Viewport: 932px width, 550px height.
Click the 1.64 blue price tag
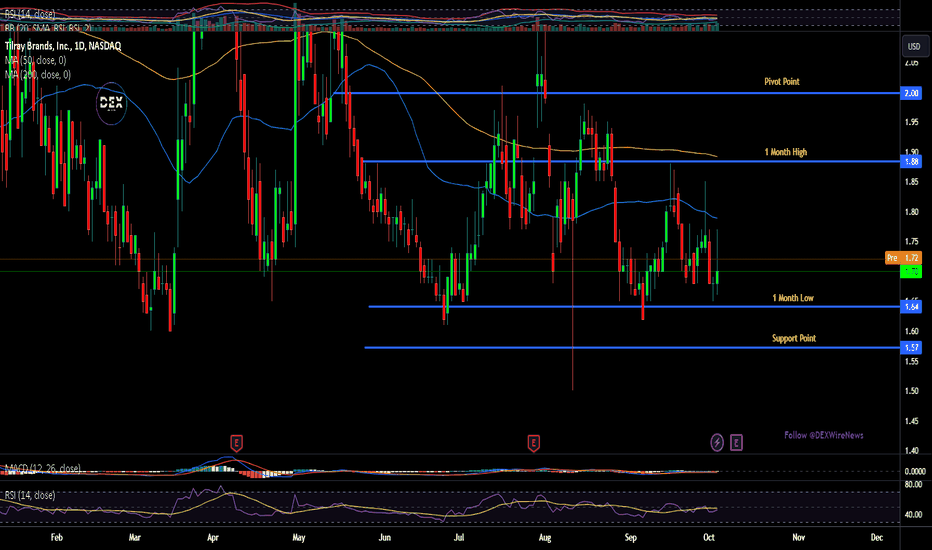click(x=912, y=307)
